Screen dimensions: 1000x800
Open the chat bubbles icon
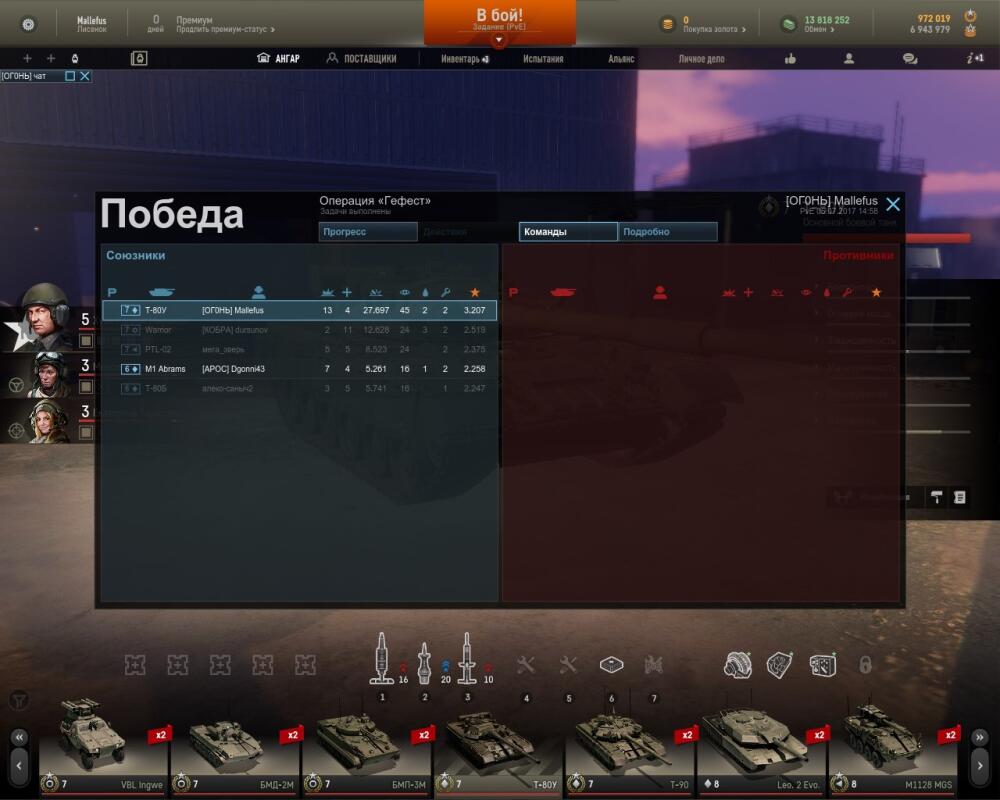(910, 59)
